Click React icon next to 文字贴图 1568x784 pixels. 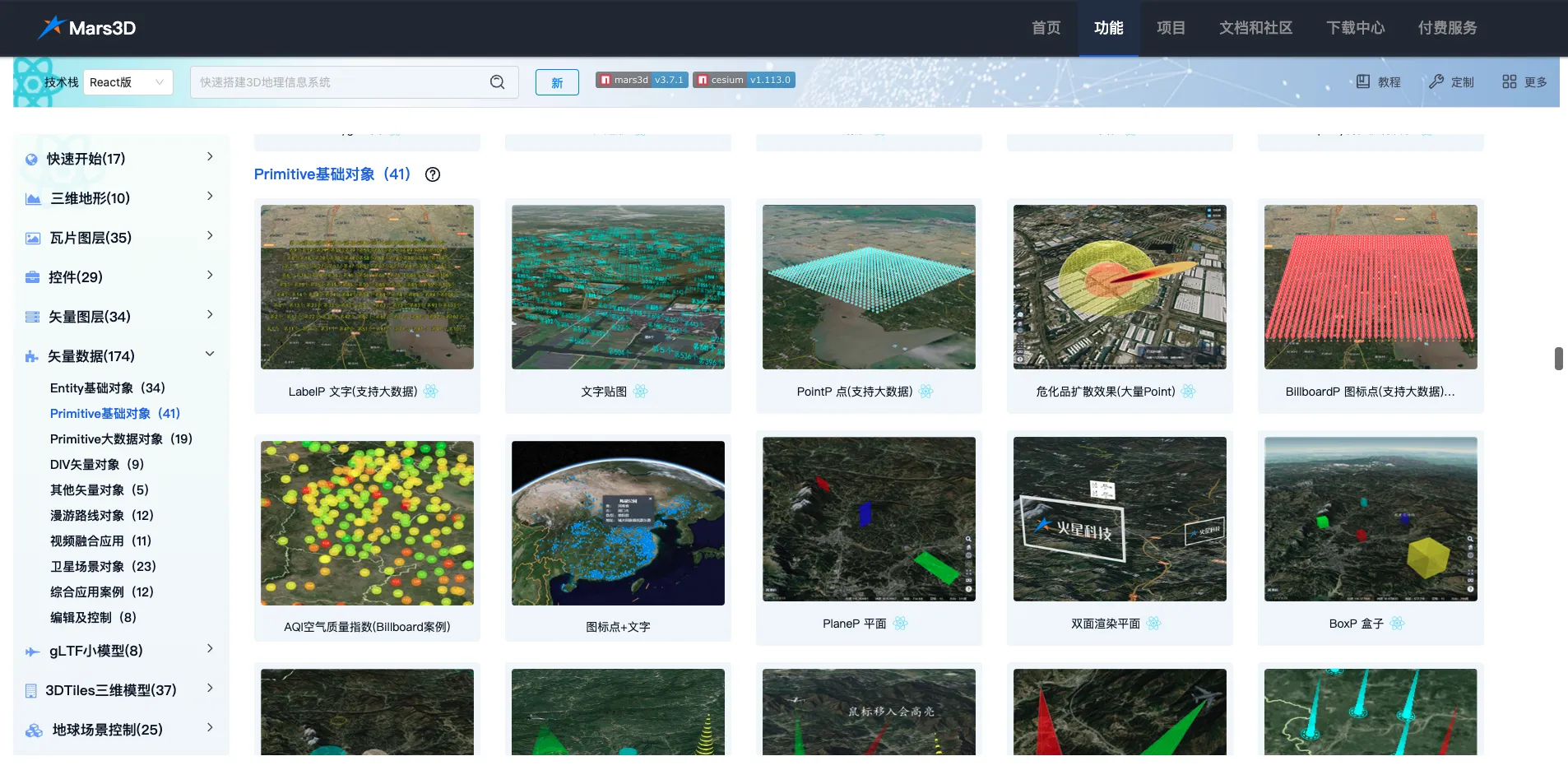pyautogui.click(x=641, y=392)
